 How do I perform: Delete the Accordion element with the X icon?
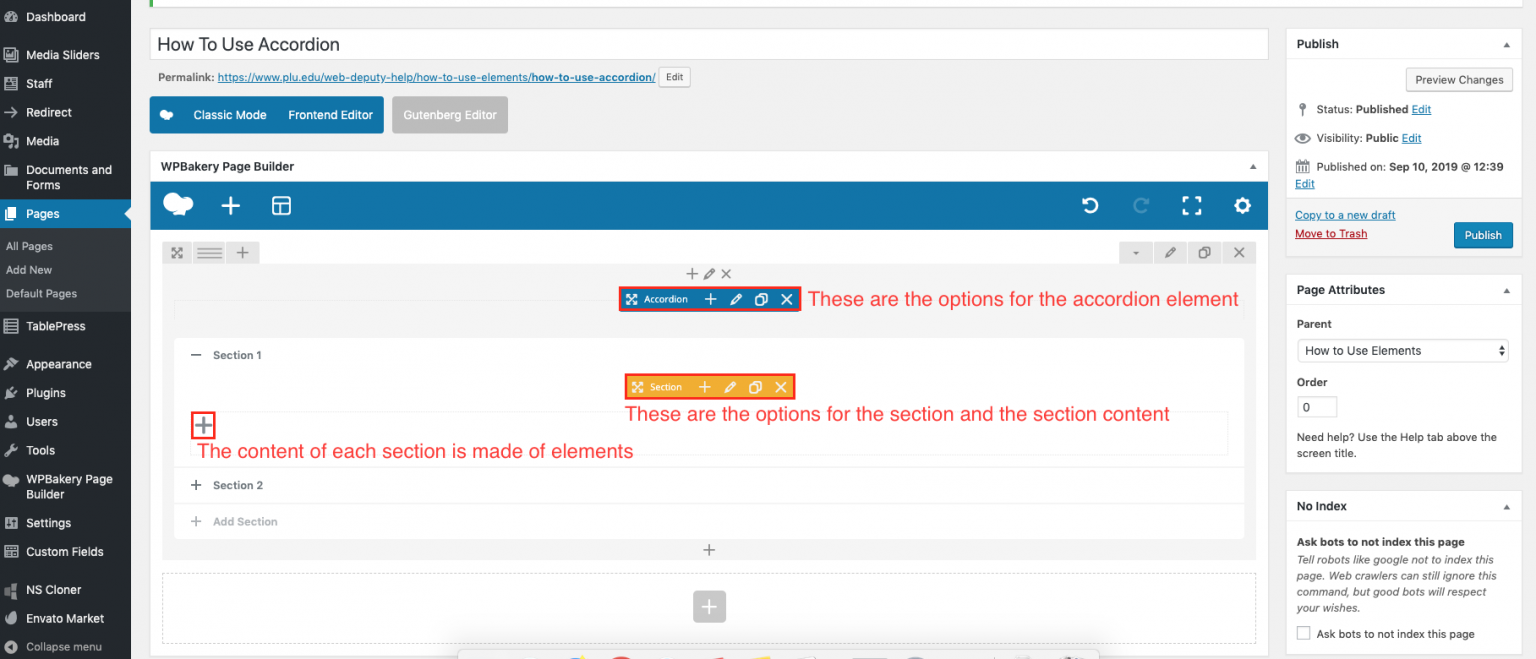click(786, 299)
